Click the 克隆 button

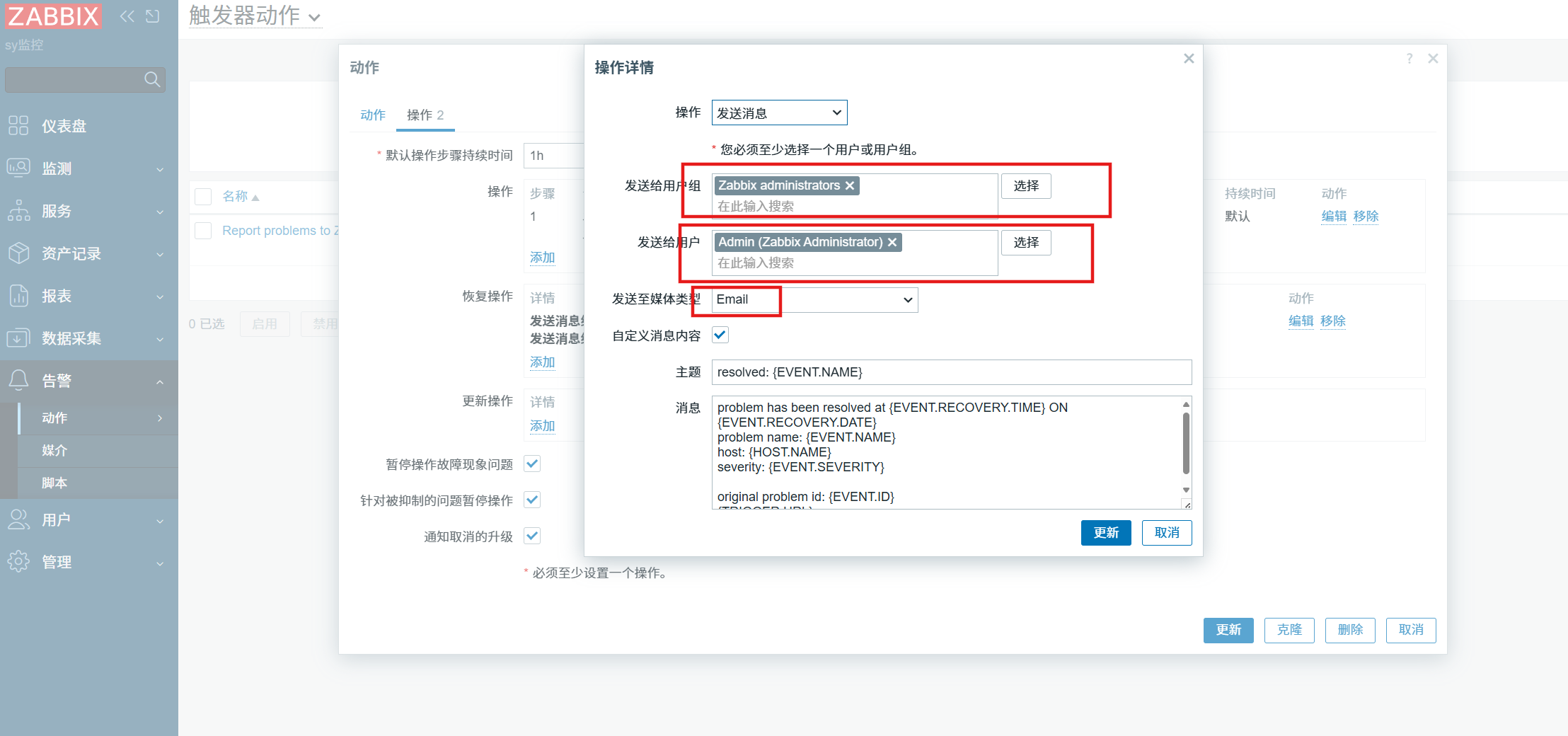click(x=1289, y=630)
